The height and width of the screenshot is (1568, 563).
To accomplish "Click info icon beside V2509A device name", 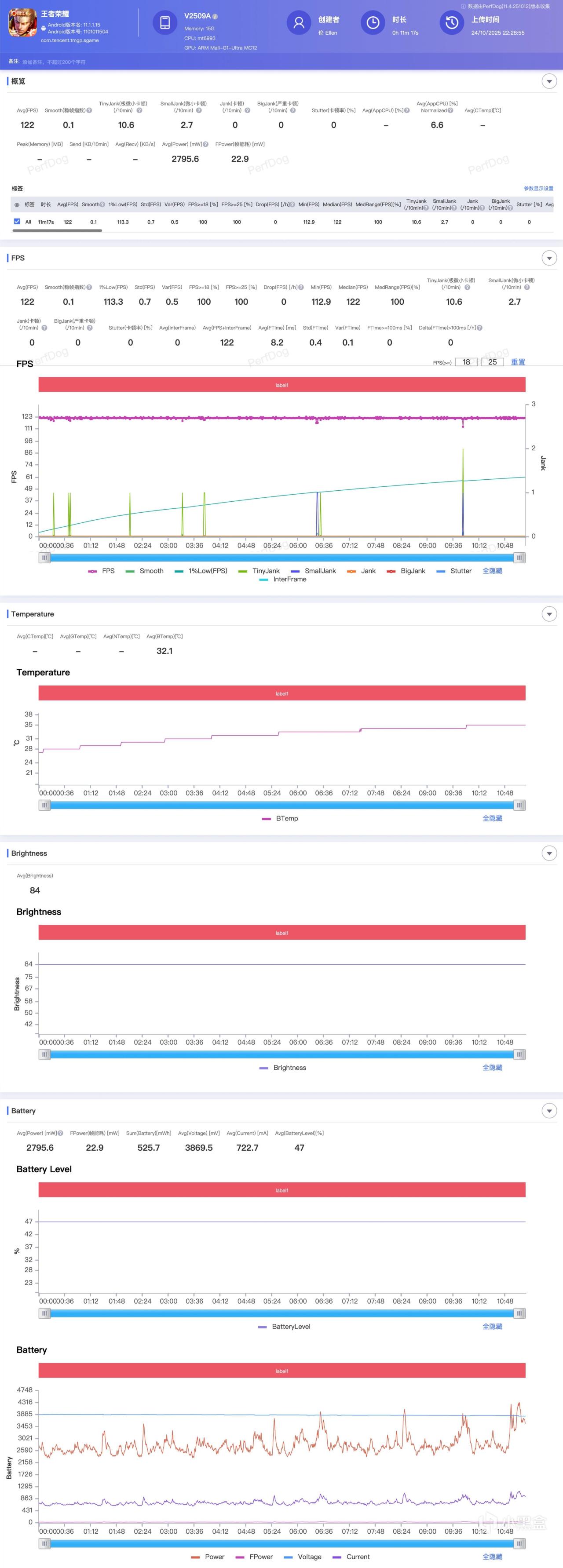I will (215, 16).
